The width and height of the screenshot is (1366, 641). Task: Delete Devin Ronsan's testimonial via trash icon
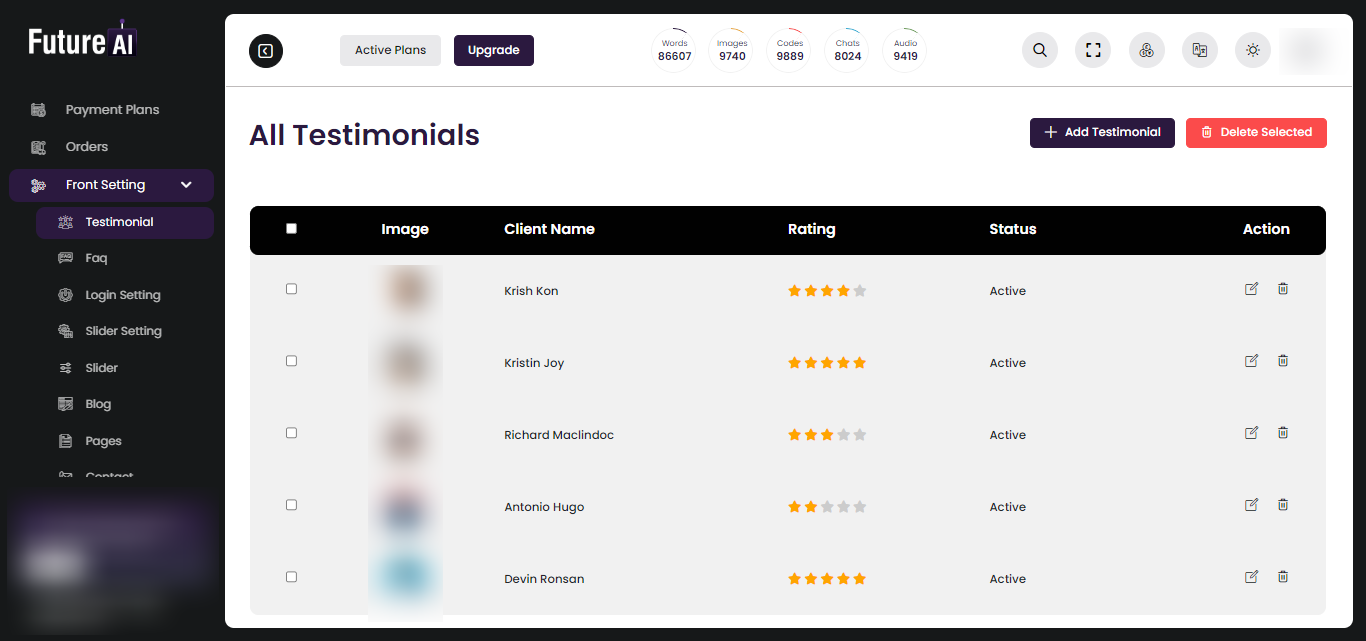pyautogui.click(x=1283, y=577)
